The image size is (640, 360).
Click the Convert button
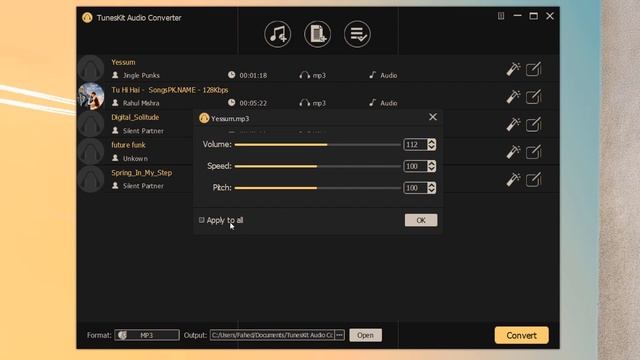point(521,335)
